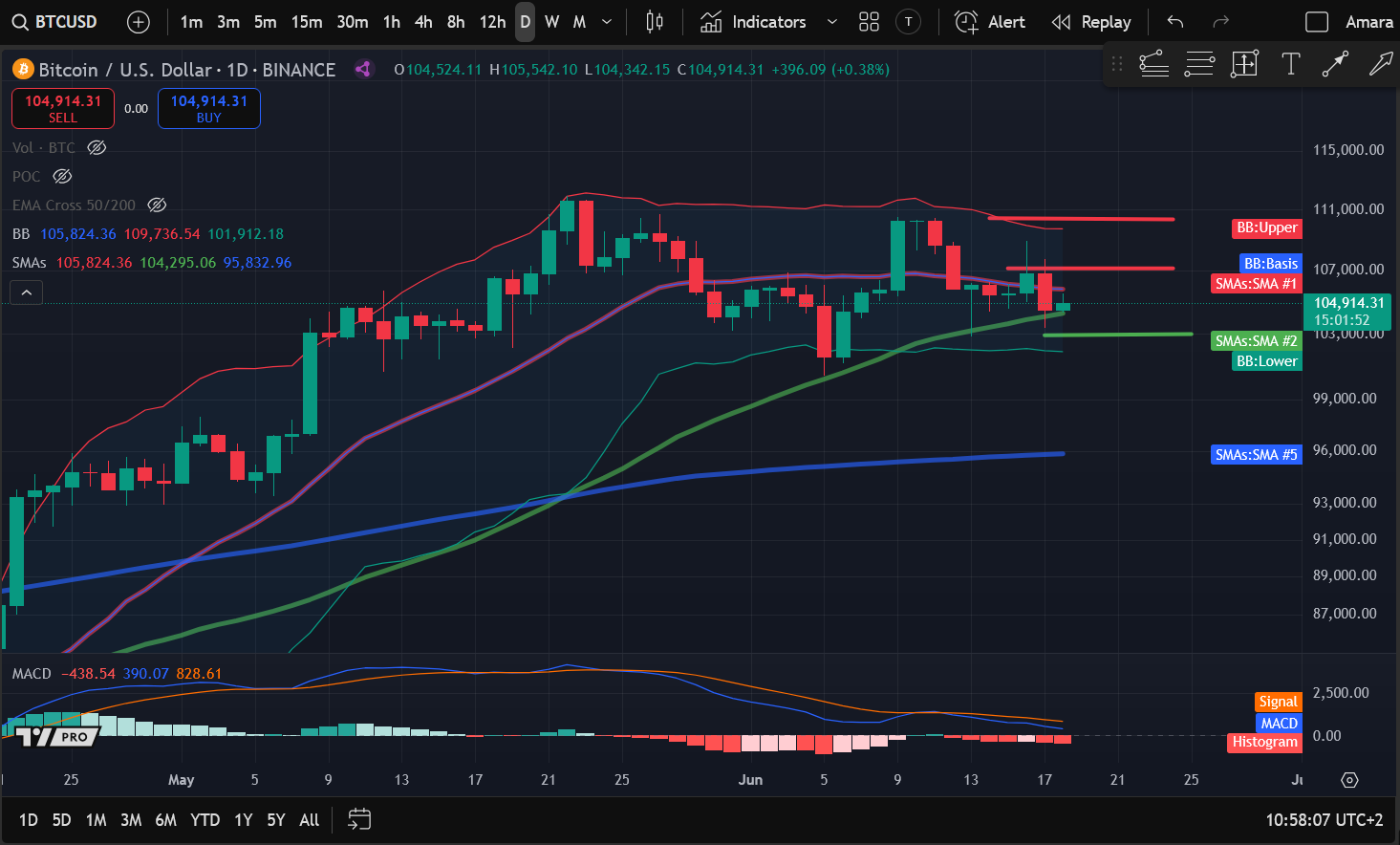
Task: Open the BTCUSD symbol search
Action: pos(55,21)
